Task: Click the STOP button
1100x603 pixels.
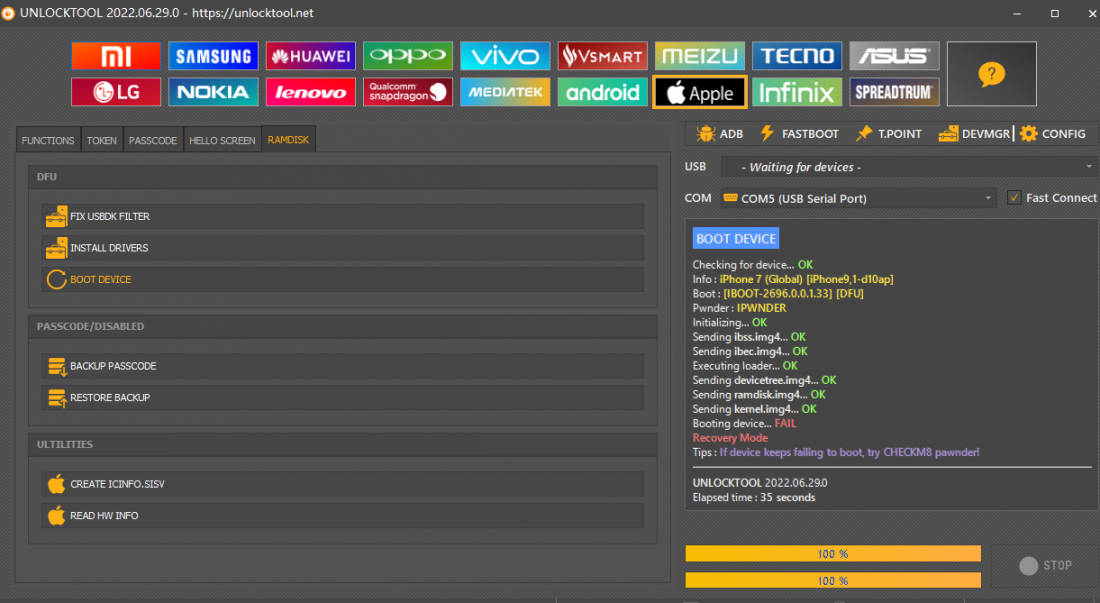Action: click(x=1045, y=566)
